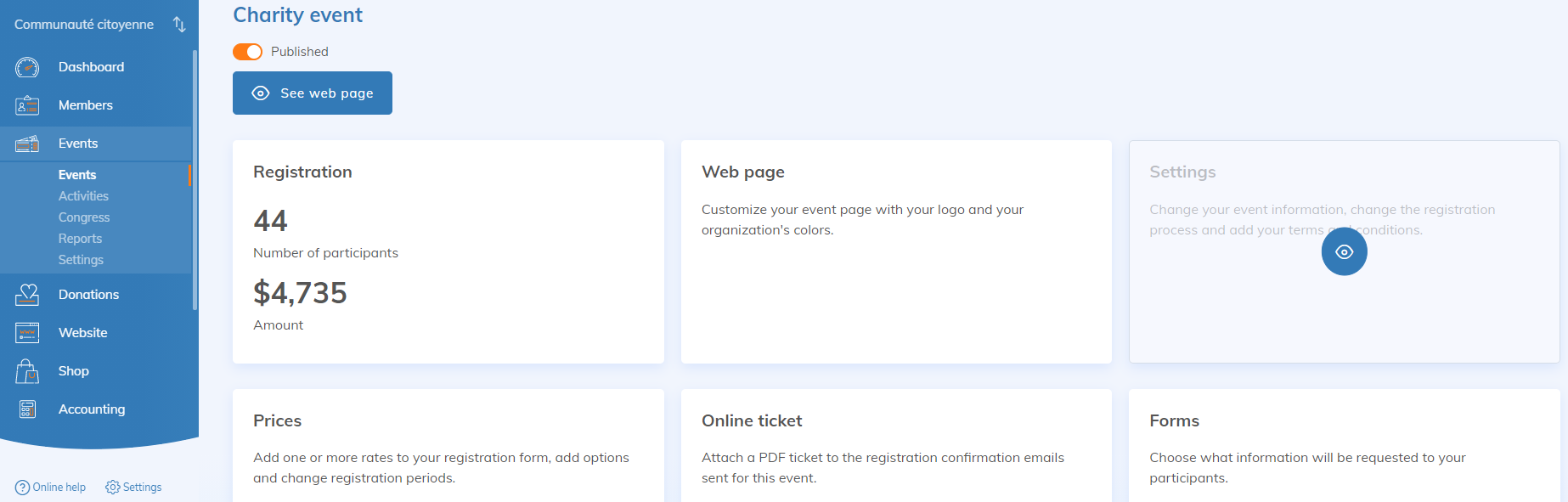
Task: Click the Dashboard gauge icon
Action: coord(27,67)
